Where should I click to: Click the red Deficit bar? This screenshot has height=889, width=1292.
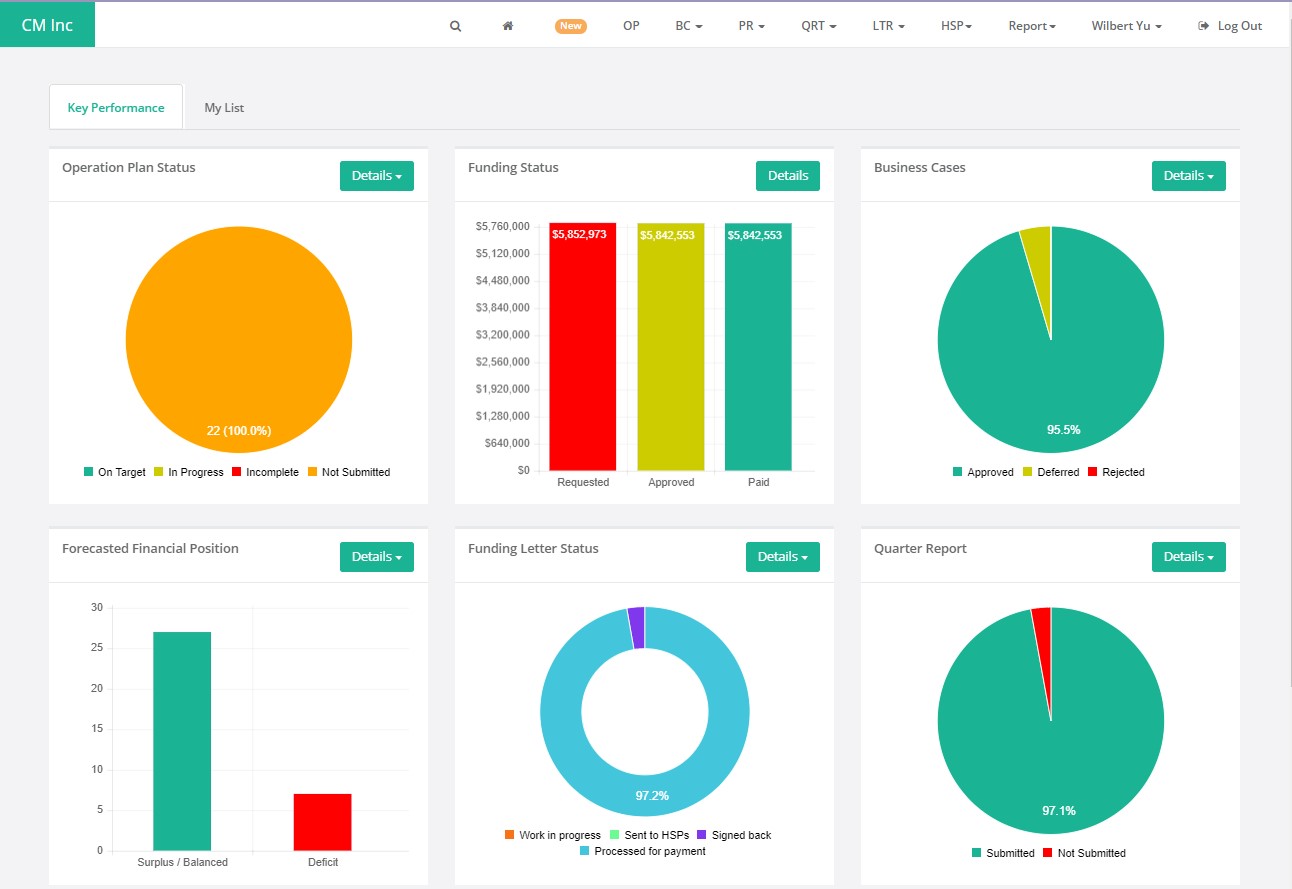click(323, 822)
